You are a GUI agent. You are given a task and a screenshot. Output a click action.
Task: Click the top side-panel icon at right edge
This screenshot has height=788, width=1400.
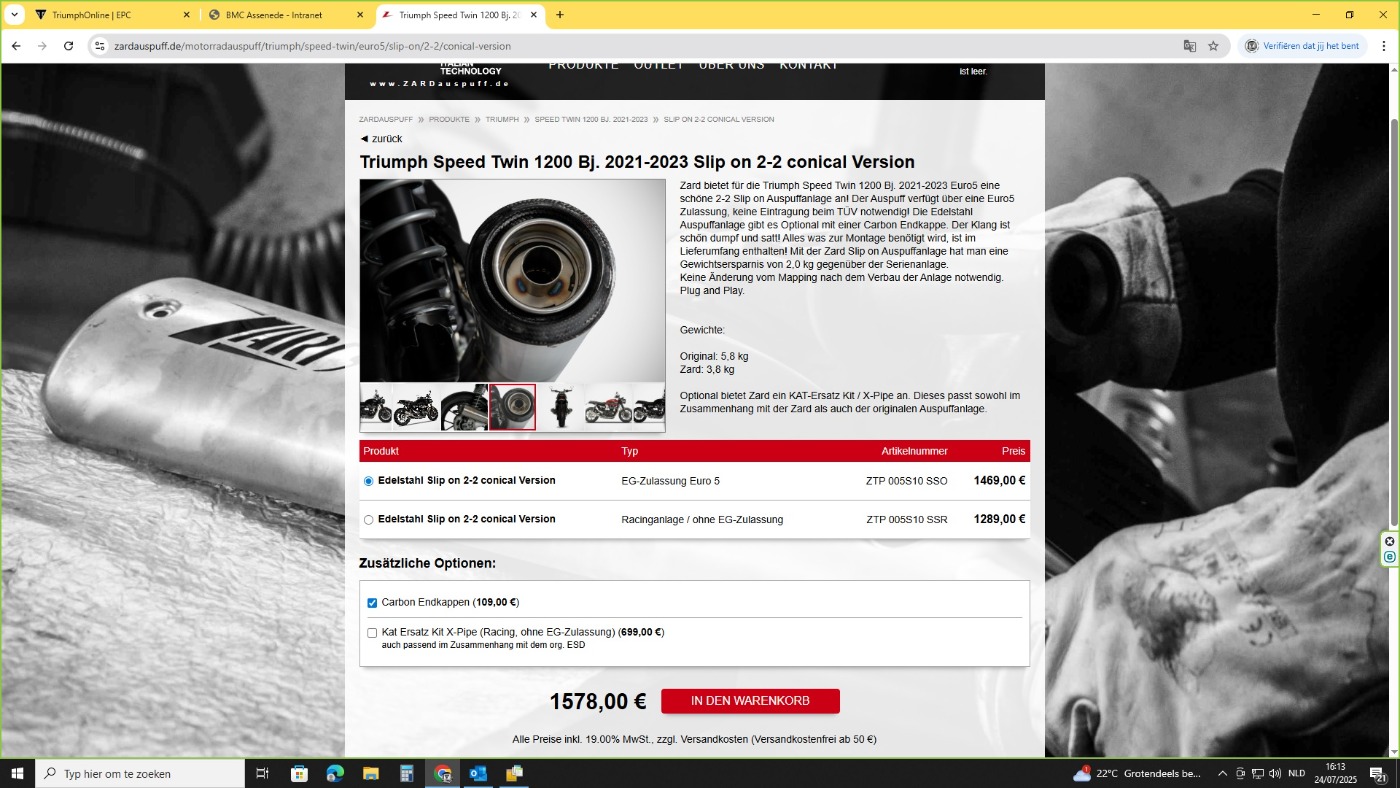coord(1390,541)
